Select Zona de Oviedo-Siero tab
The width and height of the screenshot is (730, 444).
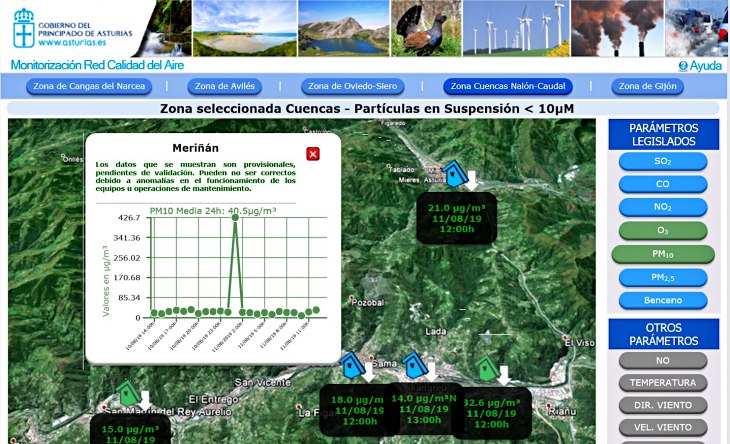click(352, 86)
